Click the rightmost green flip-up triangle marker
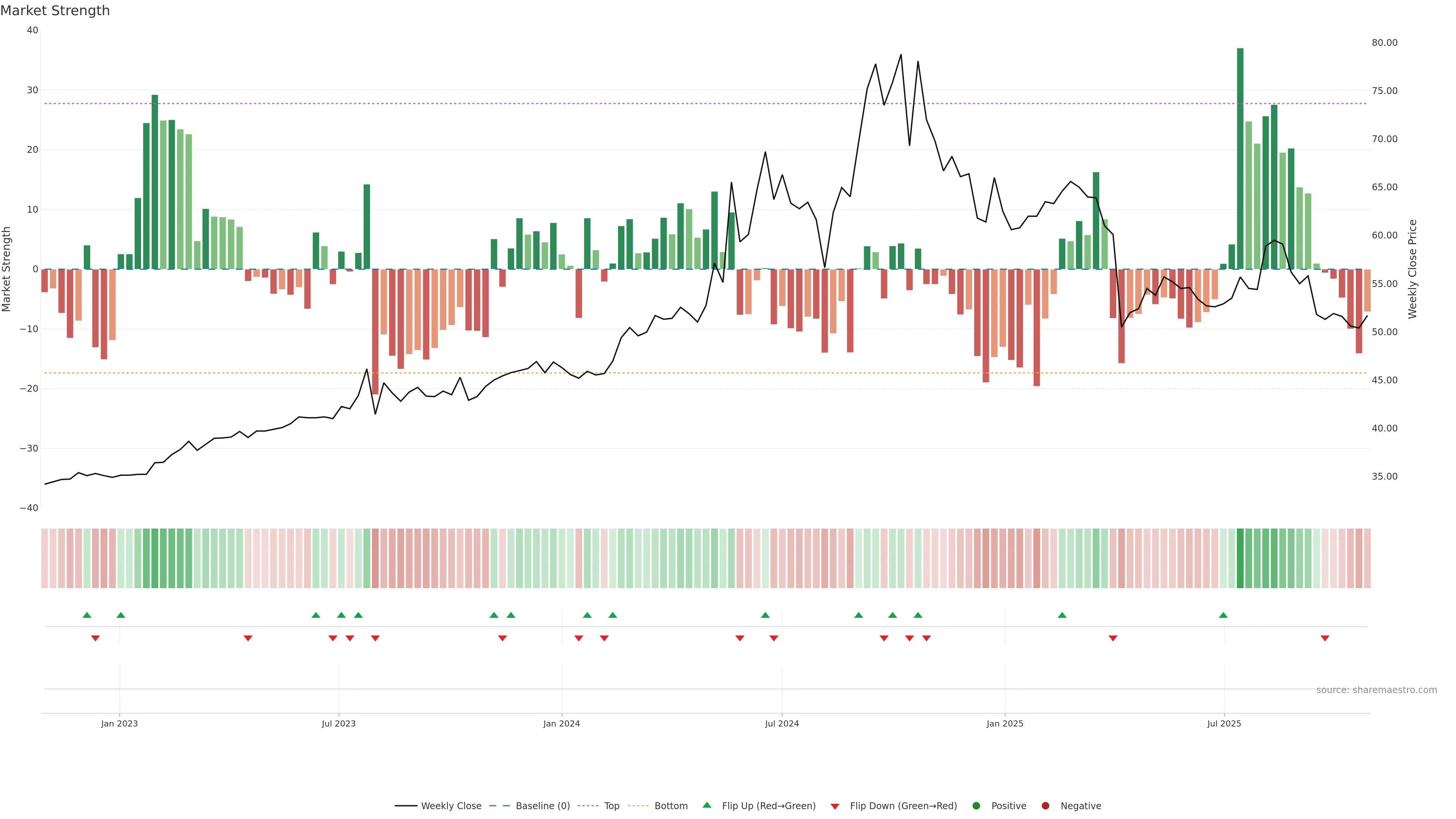Image resolution: width=1456 pixels, height=819 pixels. point(1223,615)
